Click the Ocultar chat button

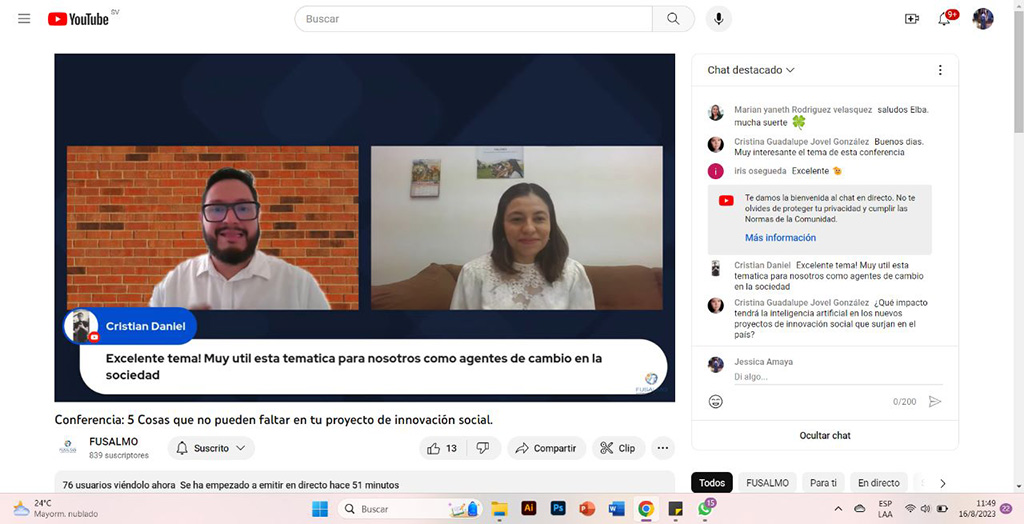coord(825,435)
